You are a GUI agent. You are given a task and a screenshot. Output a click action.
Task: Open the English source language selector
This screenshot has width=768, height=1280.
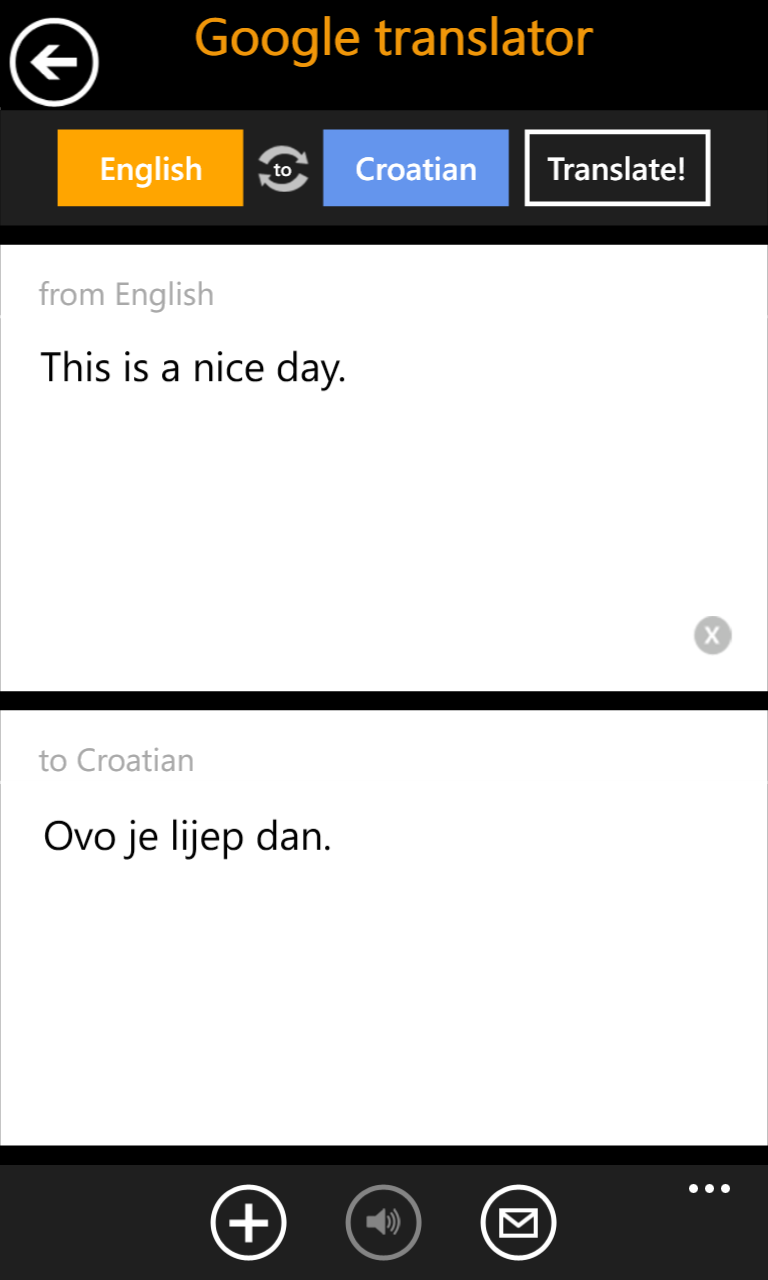(150, 168)
